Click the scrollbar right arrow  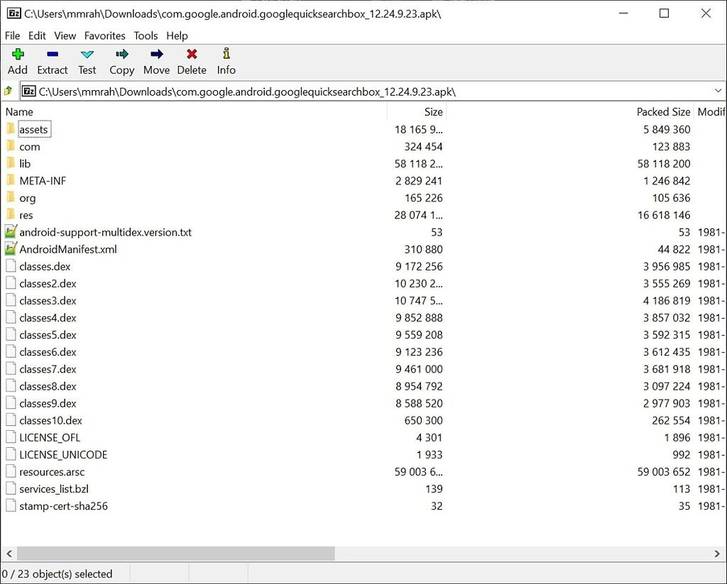[x=717, y=553]
